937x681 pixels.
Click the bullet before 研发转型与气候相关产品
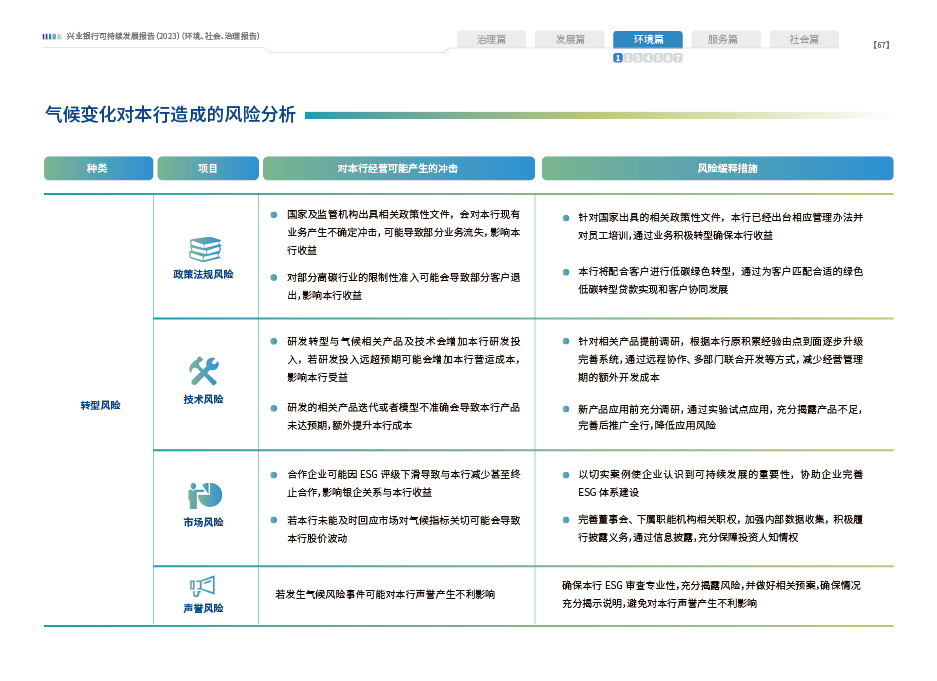273,340
